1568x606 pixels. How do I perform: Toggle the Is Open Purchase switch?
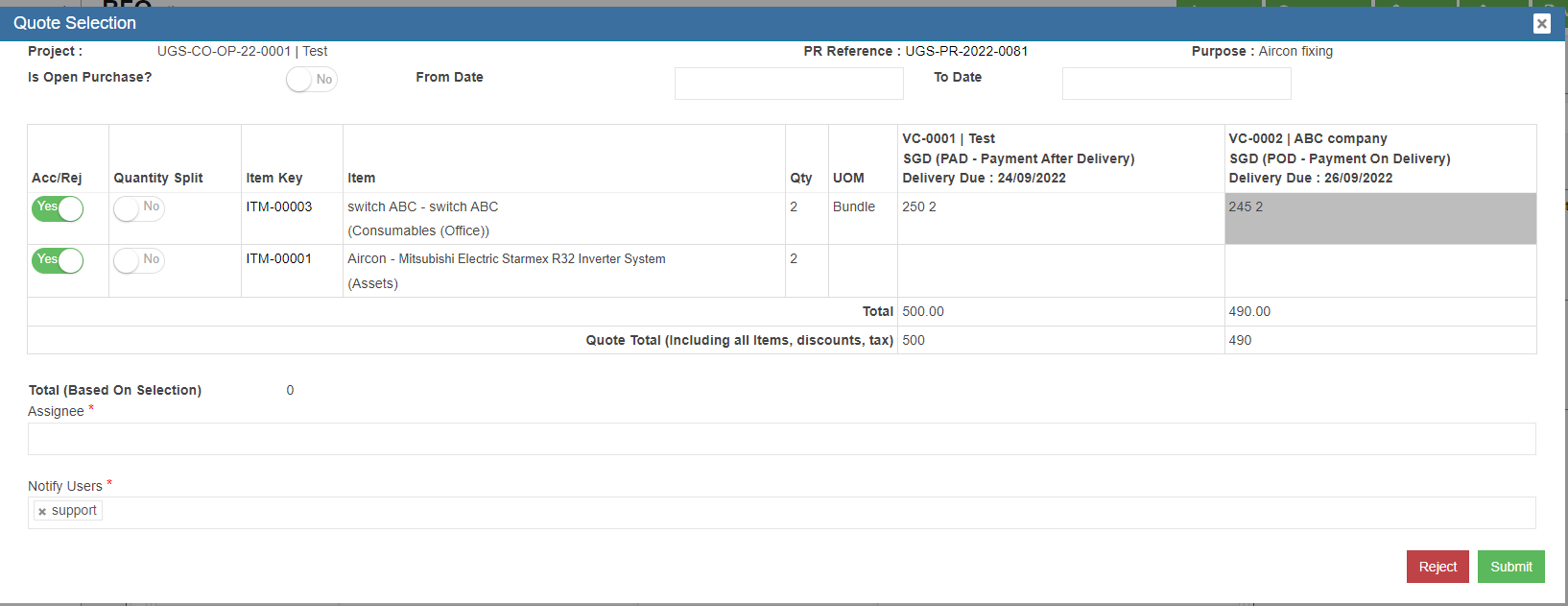point(311,80)
